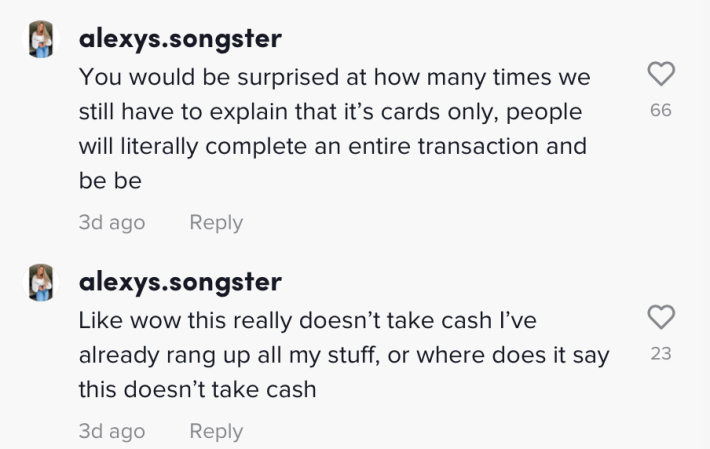This screenshot has height=449, width=710.
Task: Open the avatar beside the cards only comment
Action: click(x=41, y=40)
